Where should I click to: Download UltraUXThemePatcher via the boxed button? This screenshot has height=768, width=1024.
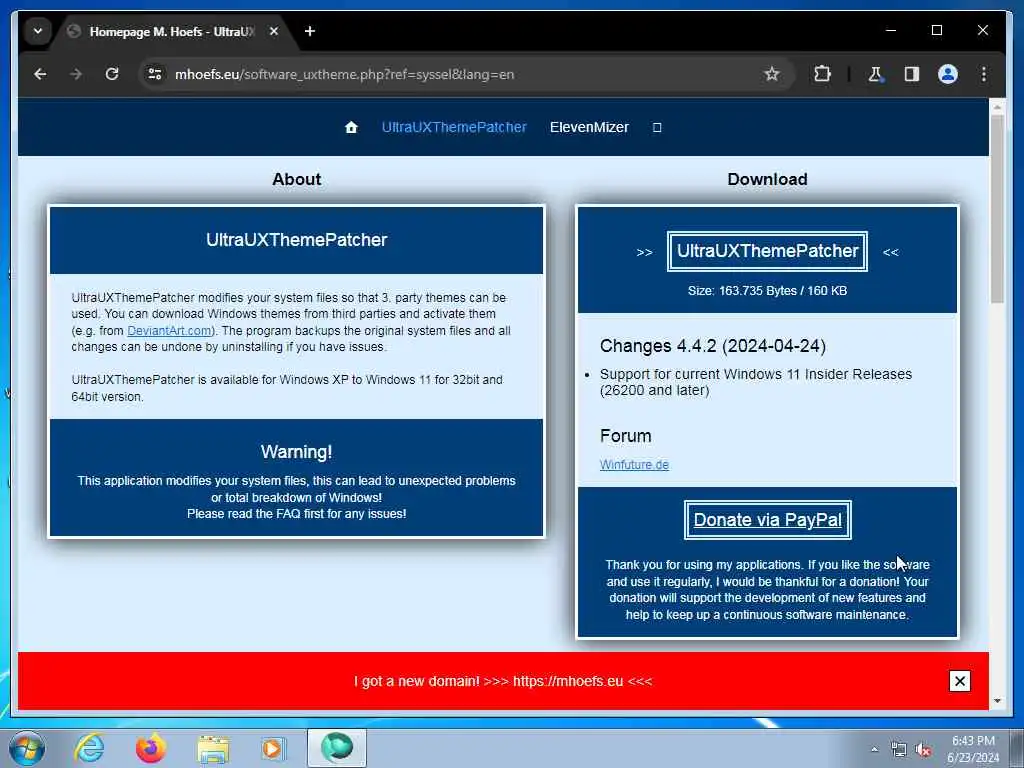(x=767, y=251)
